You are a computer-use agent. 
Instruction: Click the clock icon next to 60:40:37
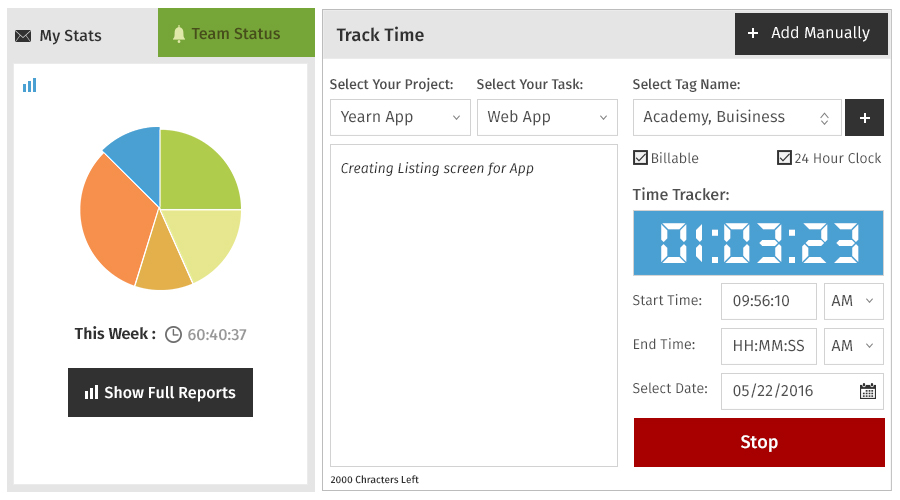click(173, 335)
